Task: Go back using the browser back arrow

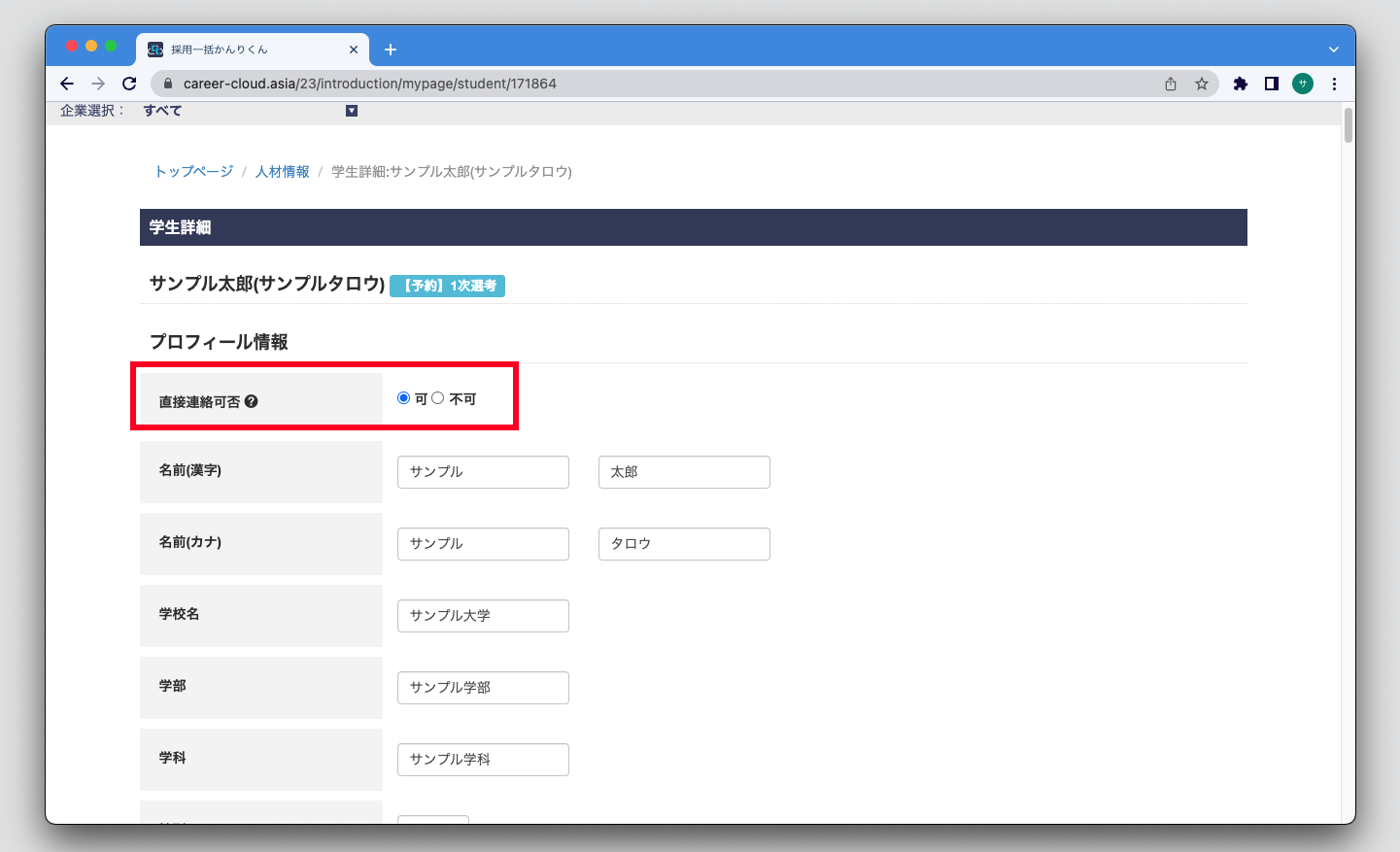Action: (67, 84)
